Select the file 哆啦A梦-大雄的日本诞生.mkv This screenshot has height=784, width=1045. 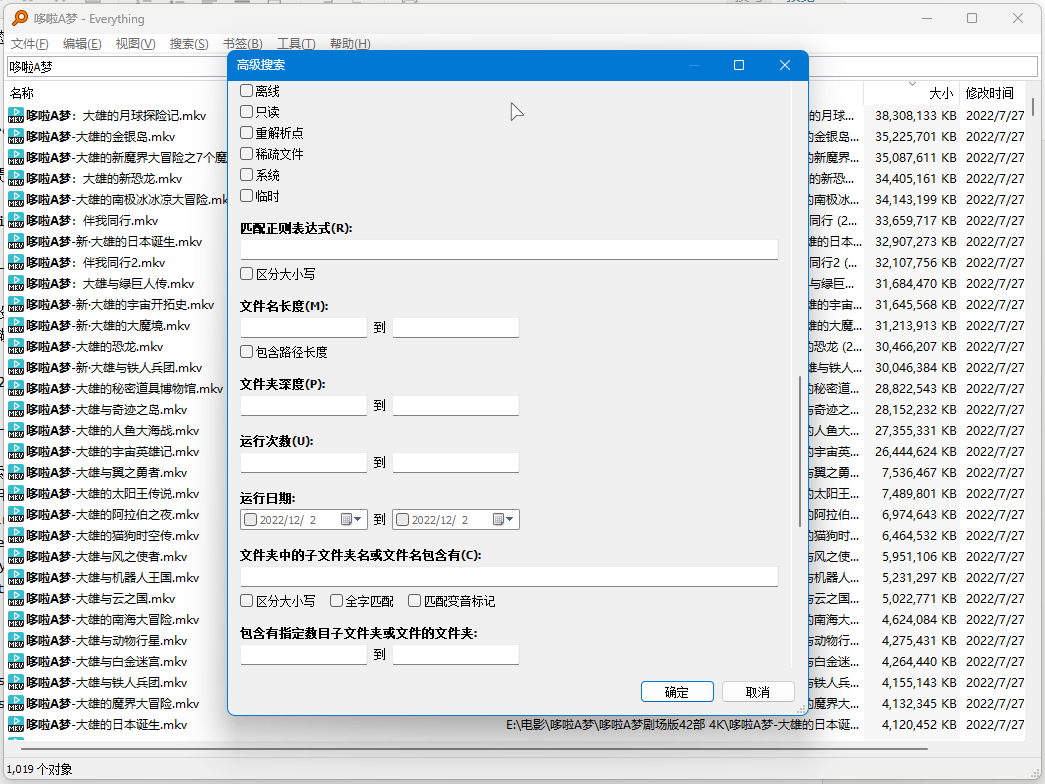(x=107, y=725)
